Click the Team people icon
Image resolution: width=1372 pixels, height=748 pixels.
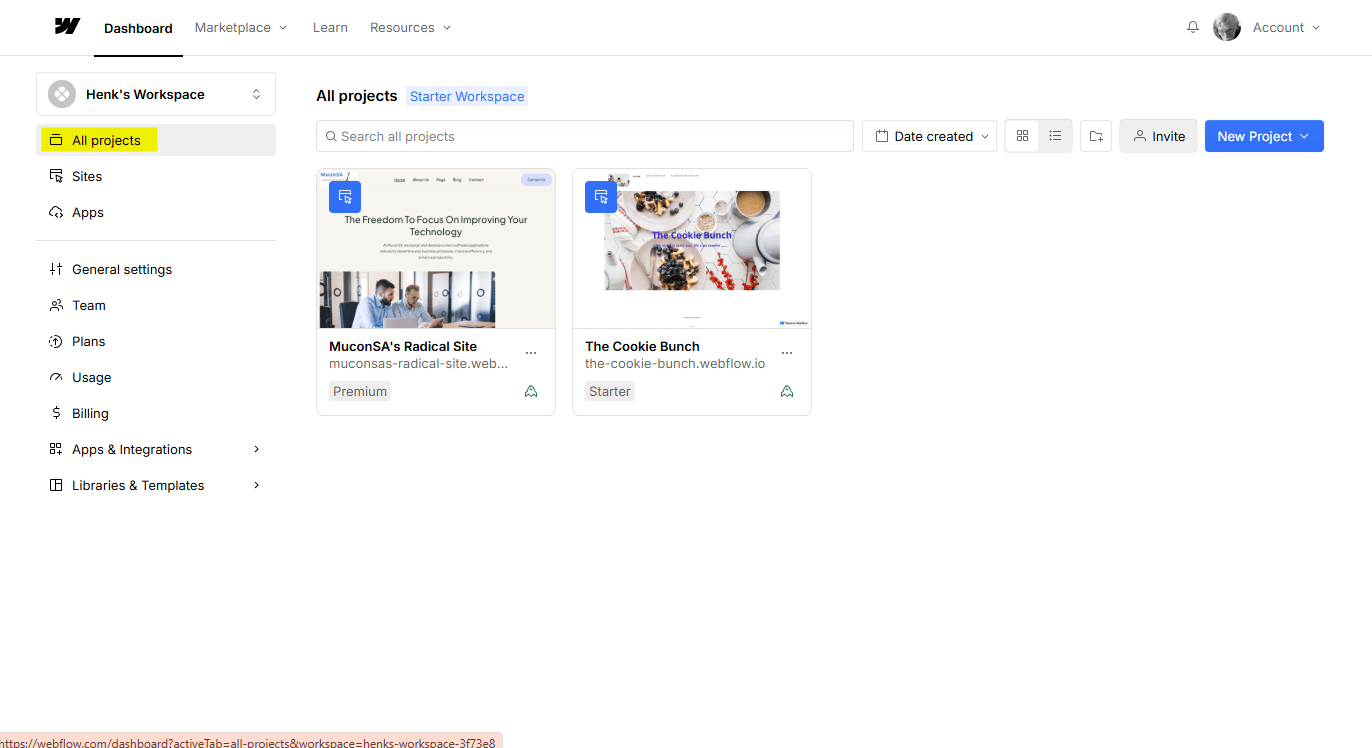click(x=56, y=305)
